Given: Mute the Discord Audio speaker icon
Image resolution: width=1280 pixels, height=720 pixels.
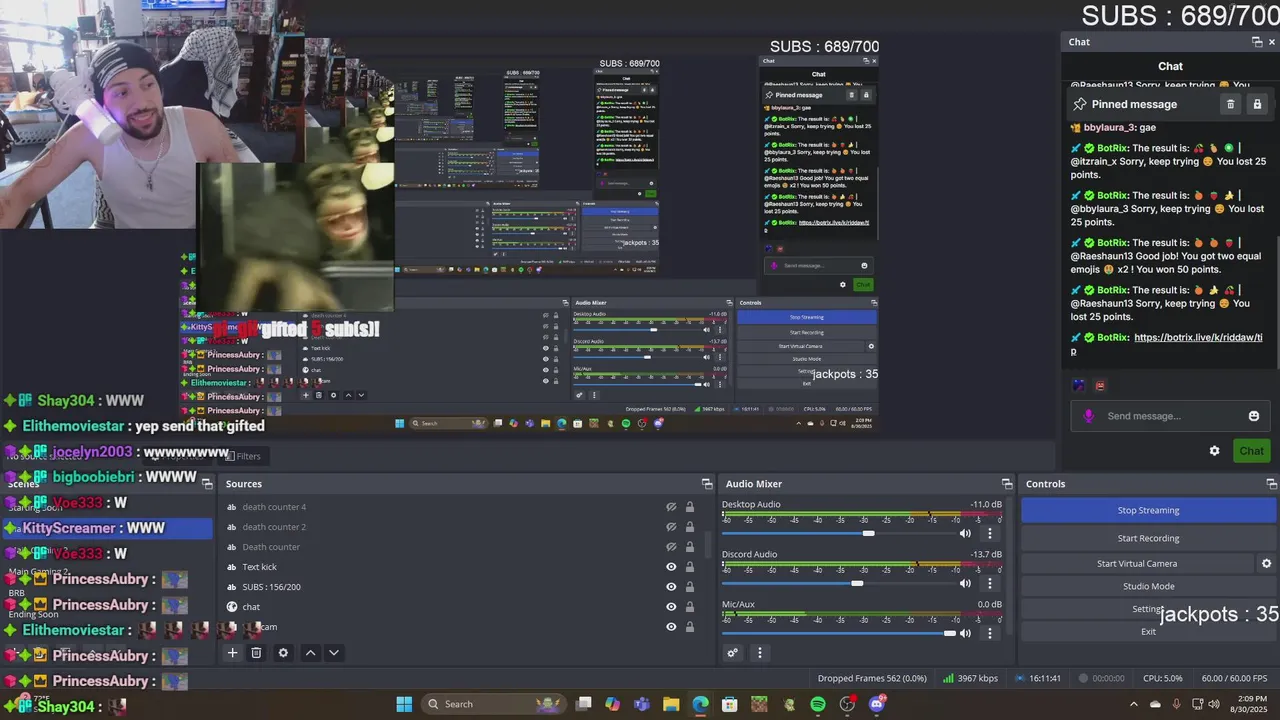Looking at the screenshot, I should click(x=965, y=583).
